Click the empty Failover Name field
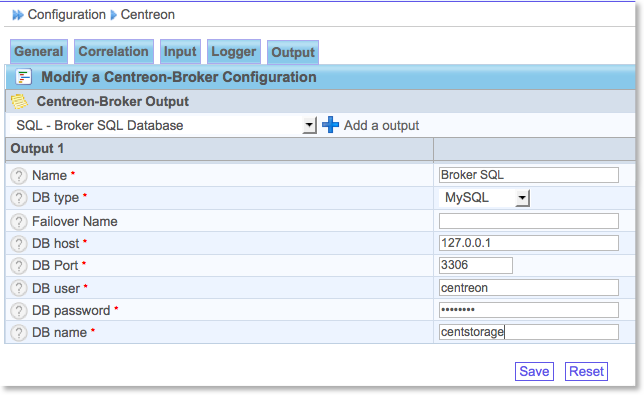Viewport: 644px width, 395px height. click(529, 221)
